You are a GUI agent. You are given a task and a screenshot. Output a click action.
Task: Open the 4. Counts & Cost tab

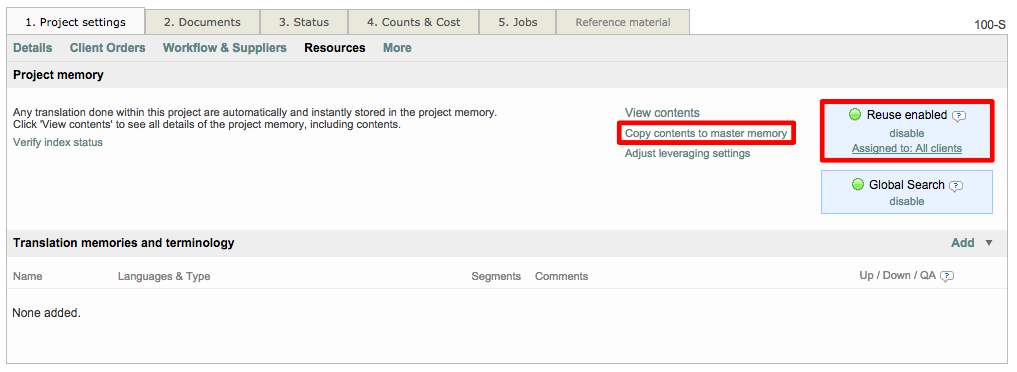point(413,22)
